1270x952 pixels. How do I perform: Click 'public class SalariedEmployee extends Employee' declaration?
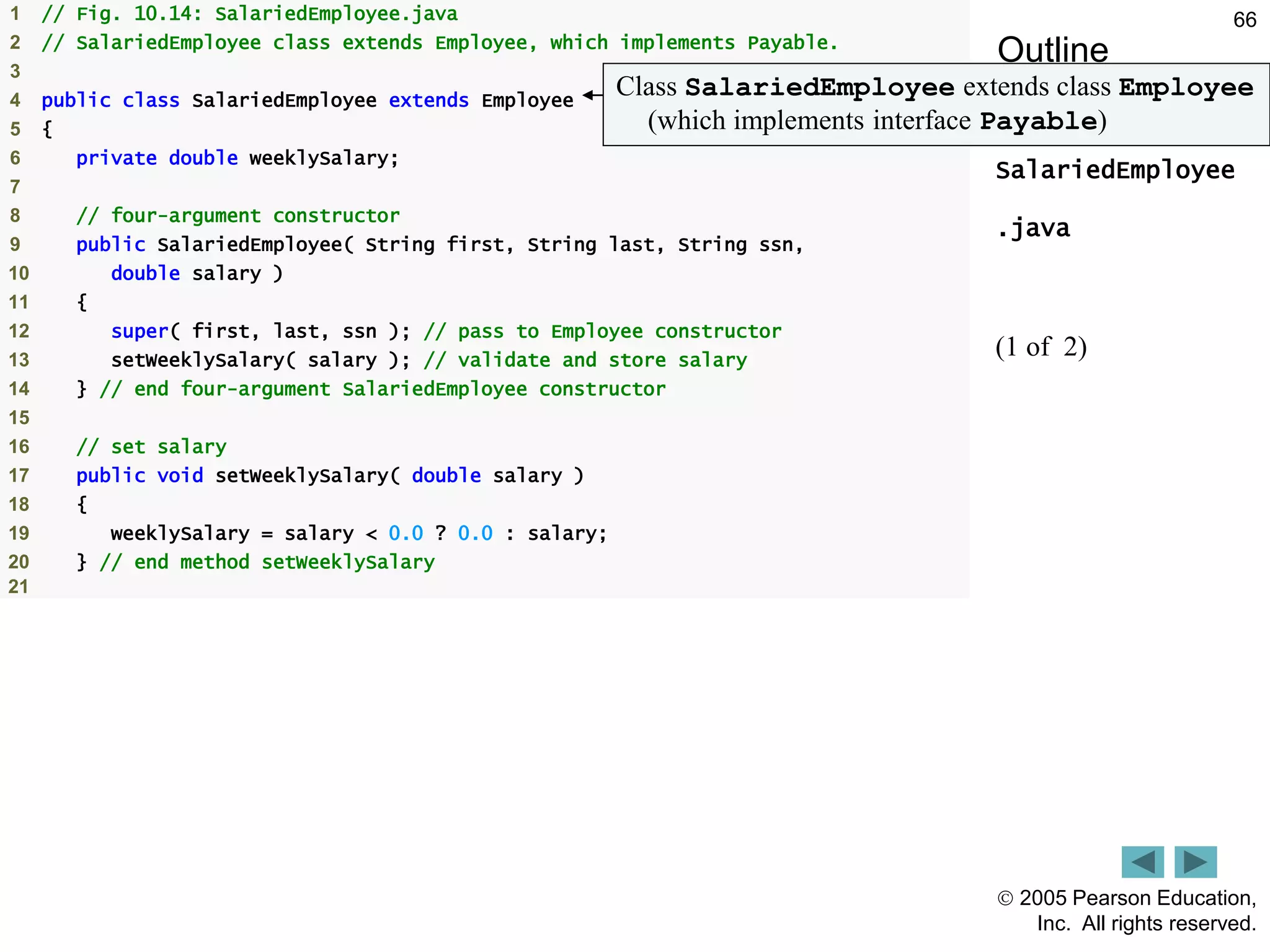point(308,100)
